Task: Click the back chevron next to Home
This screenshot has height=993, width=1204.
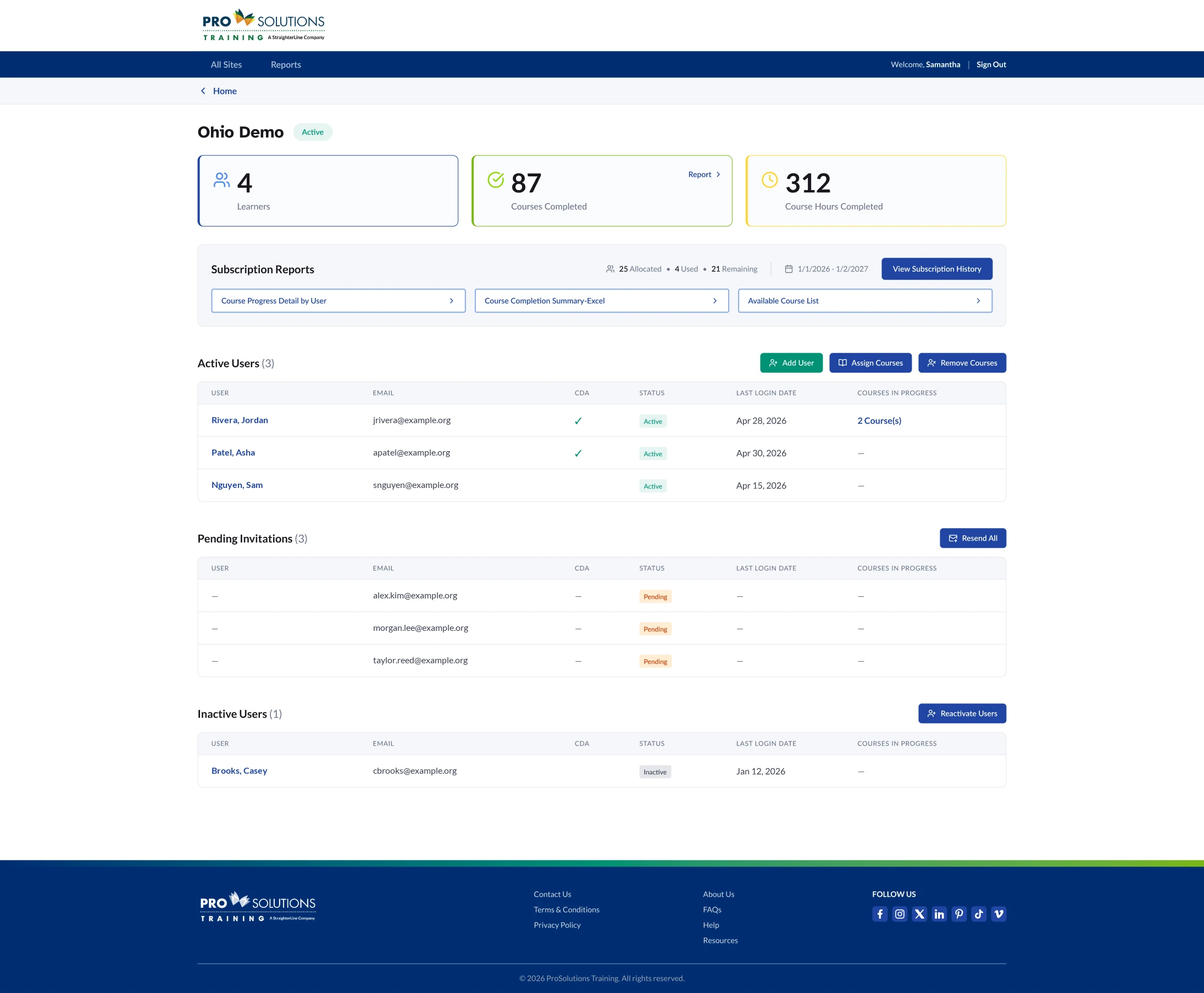Action: [x=203, y=91]
